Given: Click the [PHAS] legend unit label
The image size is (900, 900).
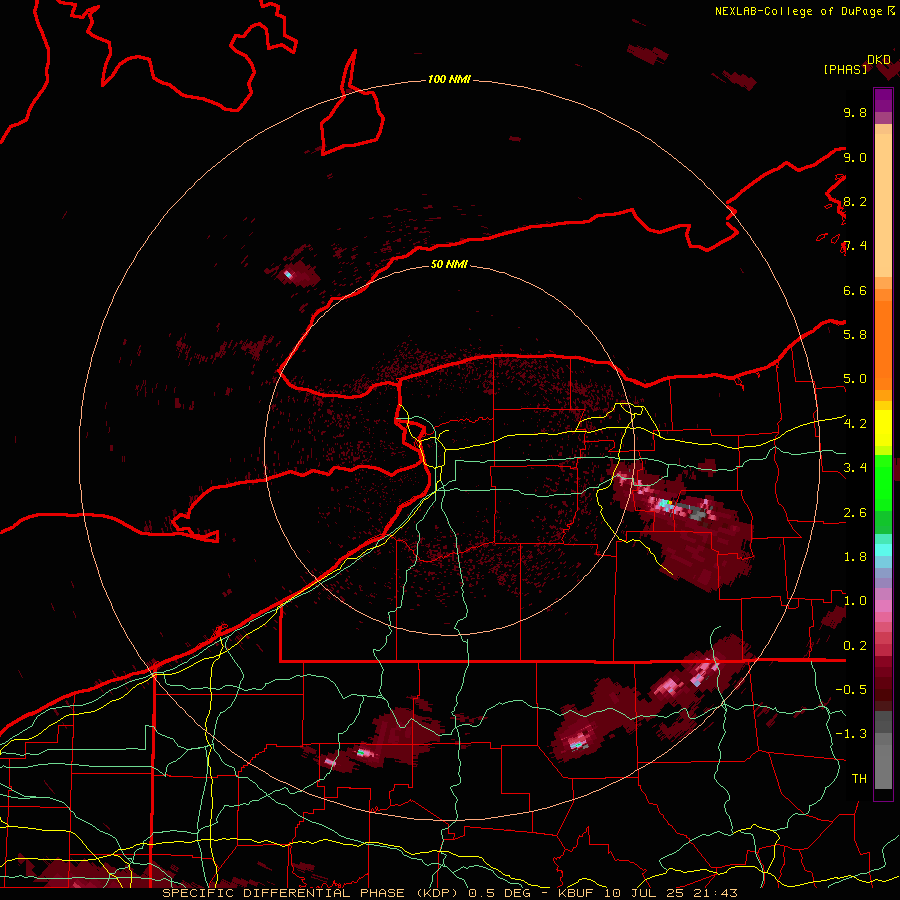Looking at the screenshot, I should point(845,69).
